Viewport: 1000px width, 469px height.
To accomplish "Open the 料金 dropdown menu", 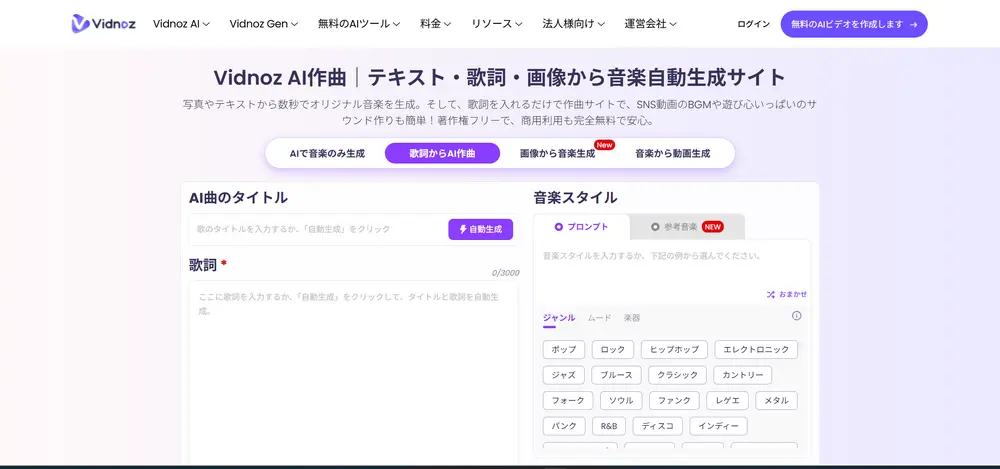I will [x=436, y=24].
